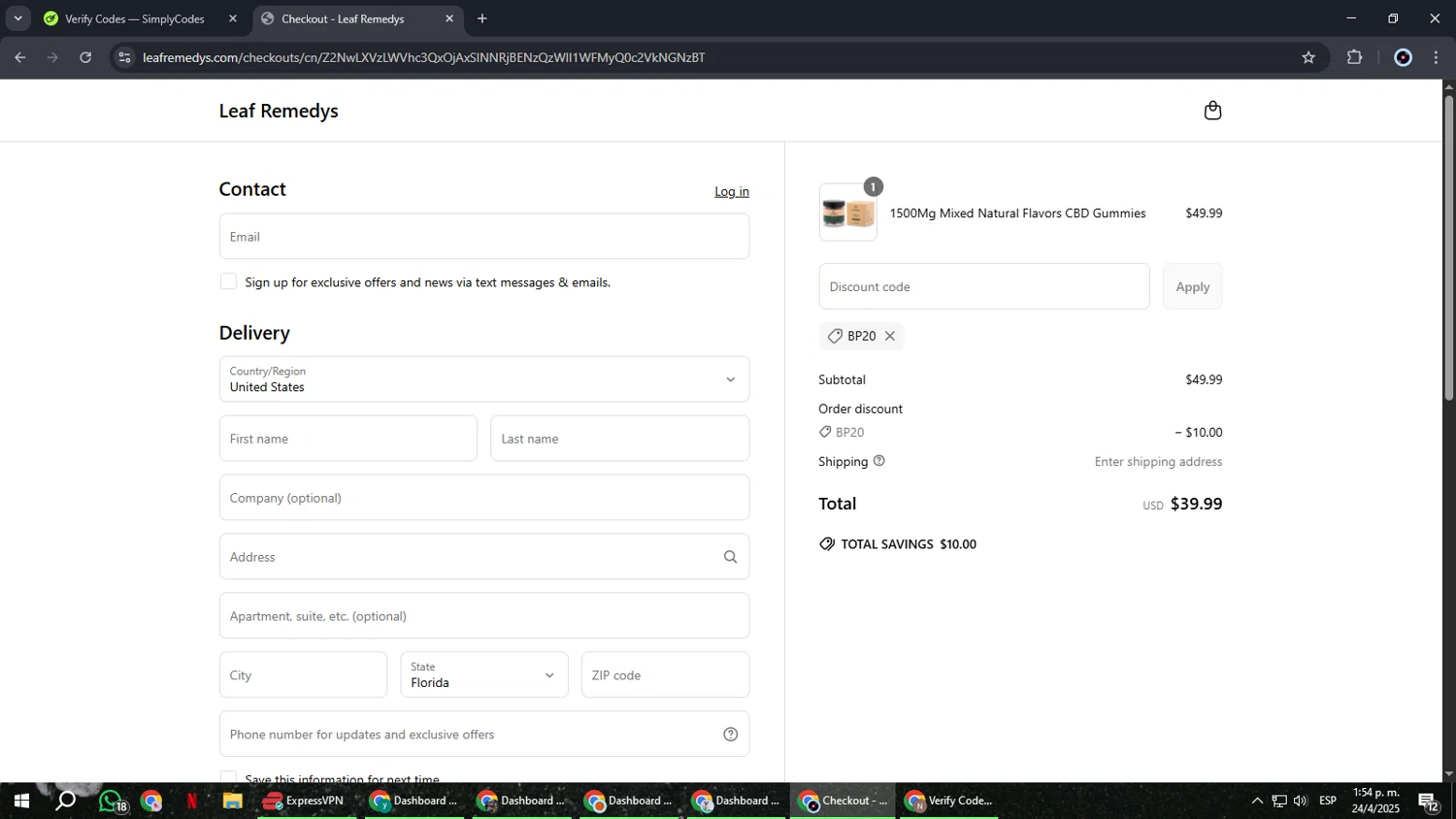Screen dimensions: 1456x819
Task: Open the tab search dropdown arrow
Action: click(x=17, y=18)
